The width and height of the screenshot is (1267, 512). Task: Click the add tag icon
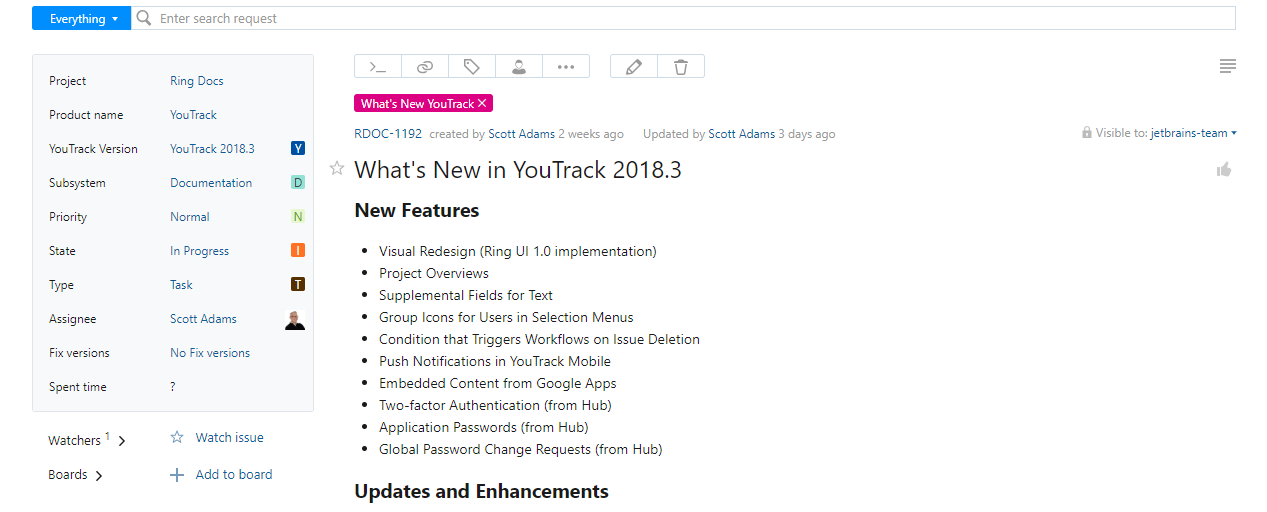(x=472, y=67)
